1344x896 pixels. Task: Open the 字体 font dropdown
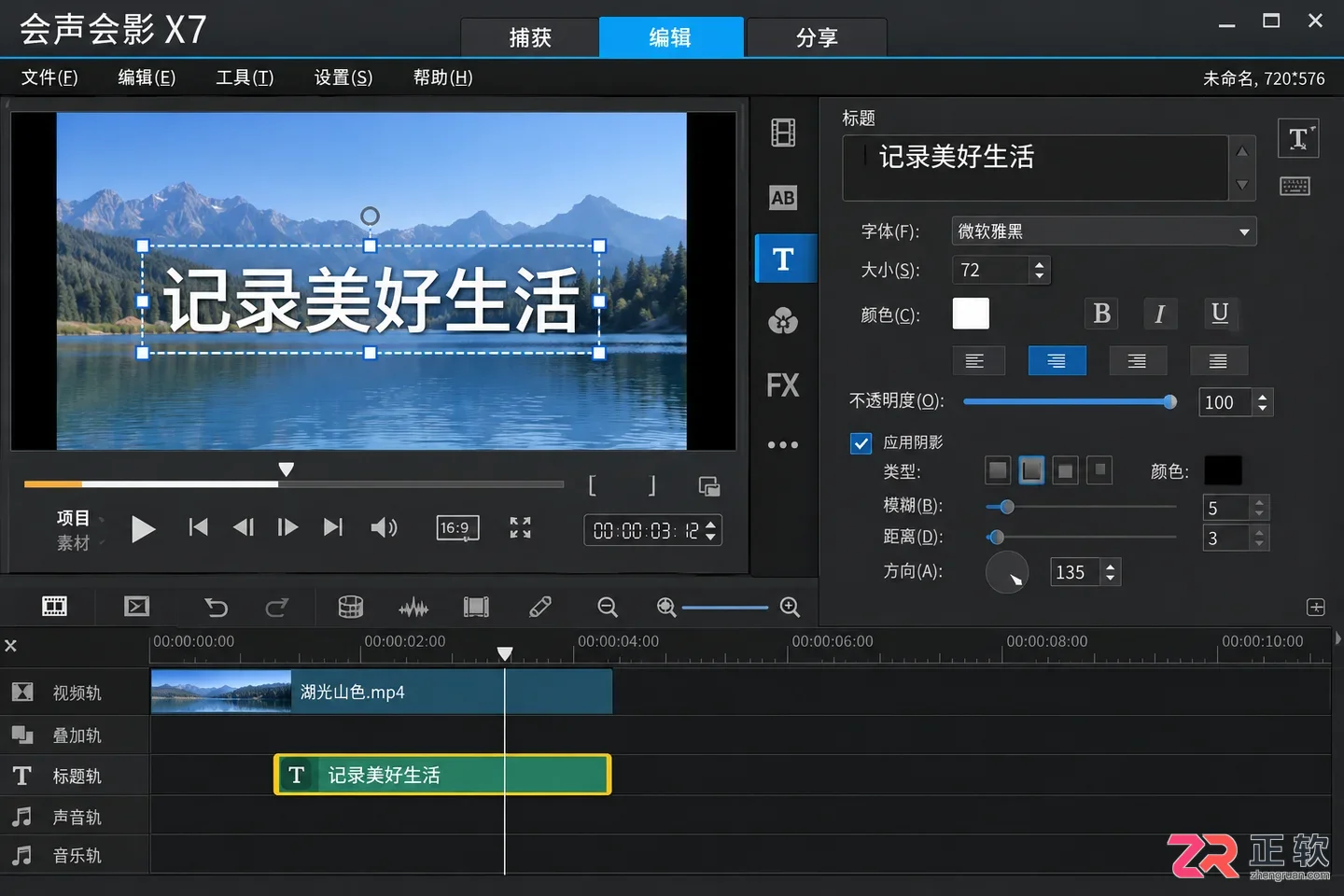tap(1104, 231)
